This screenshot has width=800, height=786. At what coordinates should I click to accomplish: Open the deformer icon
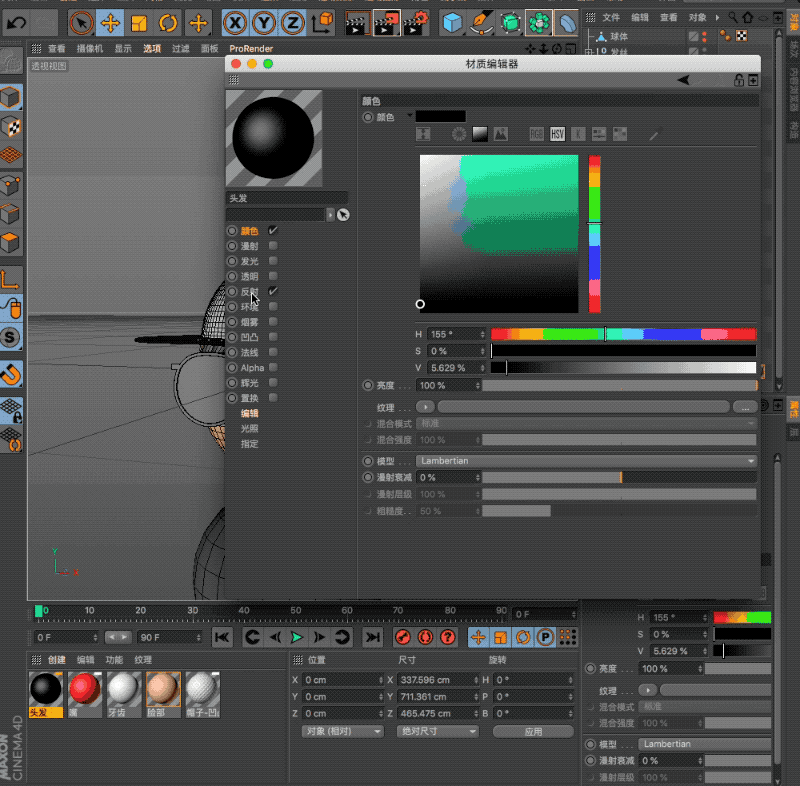click(x=566, y=23)
